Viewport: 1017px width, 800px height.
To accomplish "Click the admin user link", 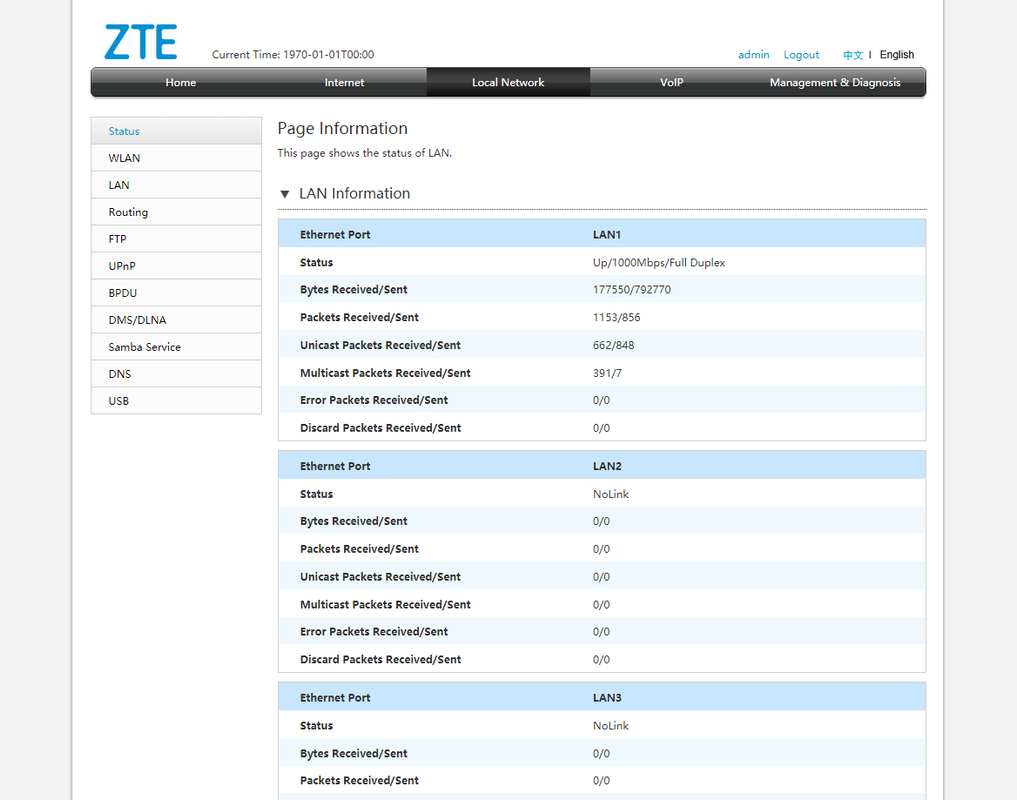I will click(753, 55).
